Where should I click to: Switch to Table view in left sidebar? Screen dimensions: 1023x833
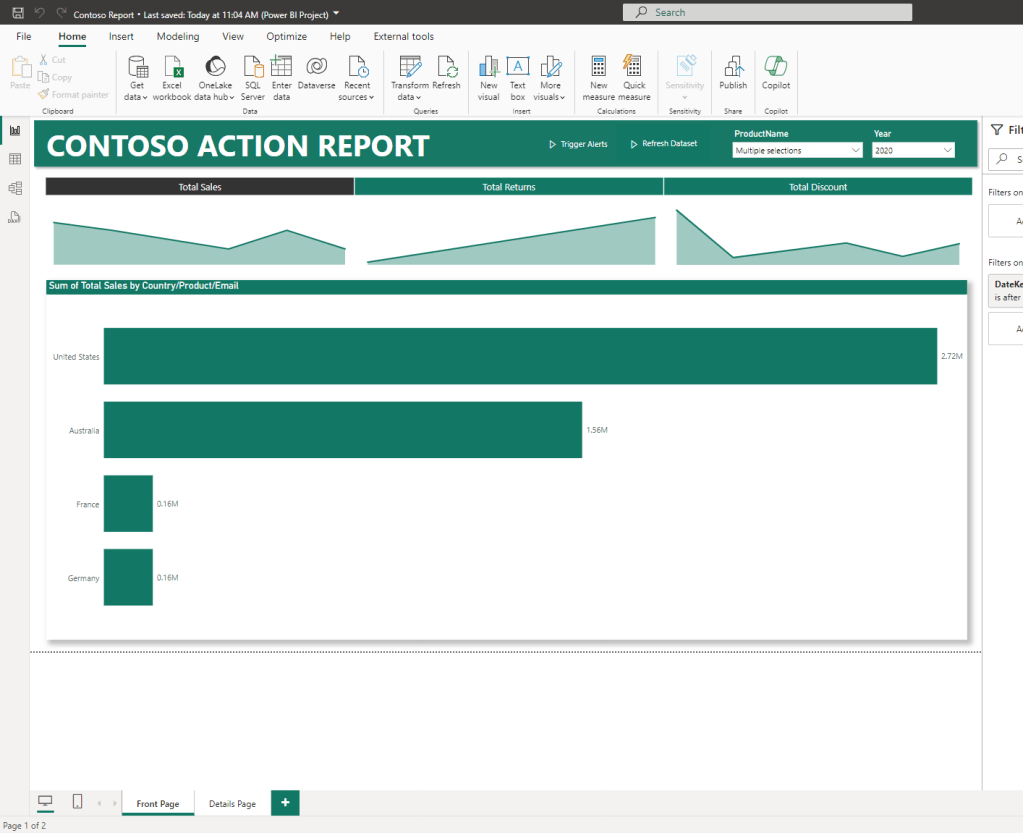pyautogui.click(x=15, y=159)
